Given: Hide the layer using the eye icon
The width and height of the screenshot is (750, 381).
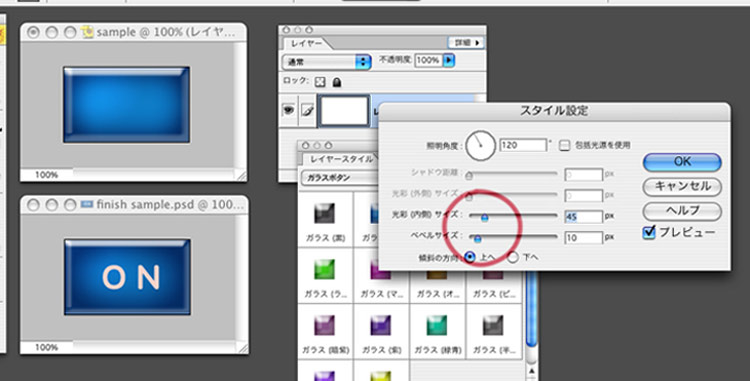Looking at the screenshot, I should (288, 110).
